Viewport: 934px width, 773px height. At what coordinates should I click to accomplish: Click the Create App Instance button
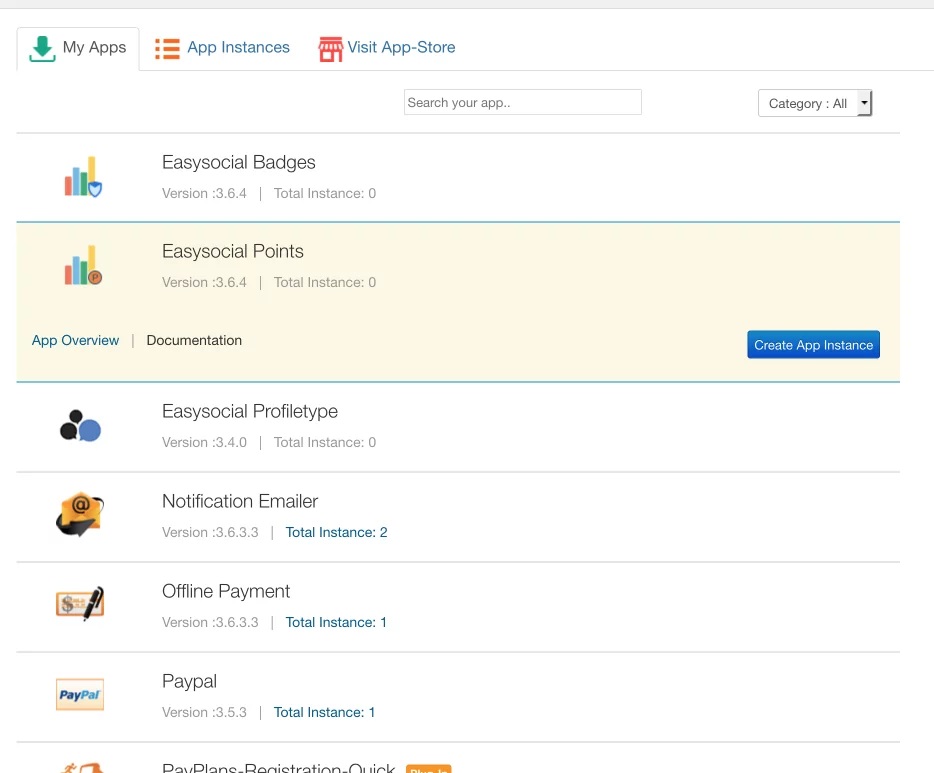pyautogui.click(x=813, y=344)
